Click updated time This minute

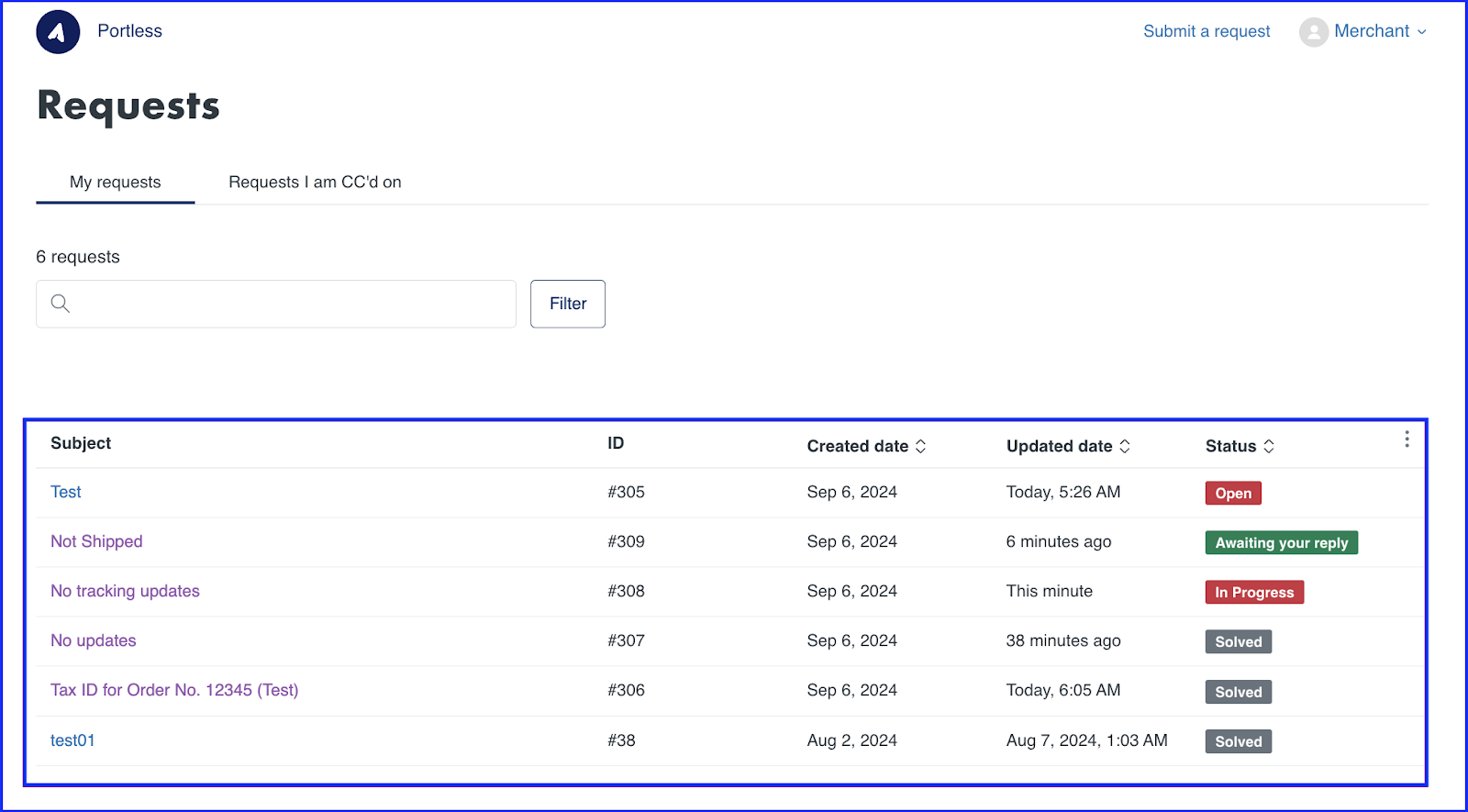pyautogui.click(x=1050, y=591)
